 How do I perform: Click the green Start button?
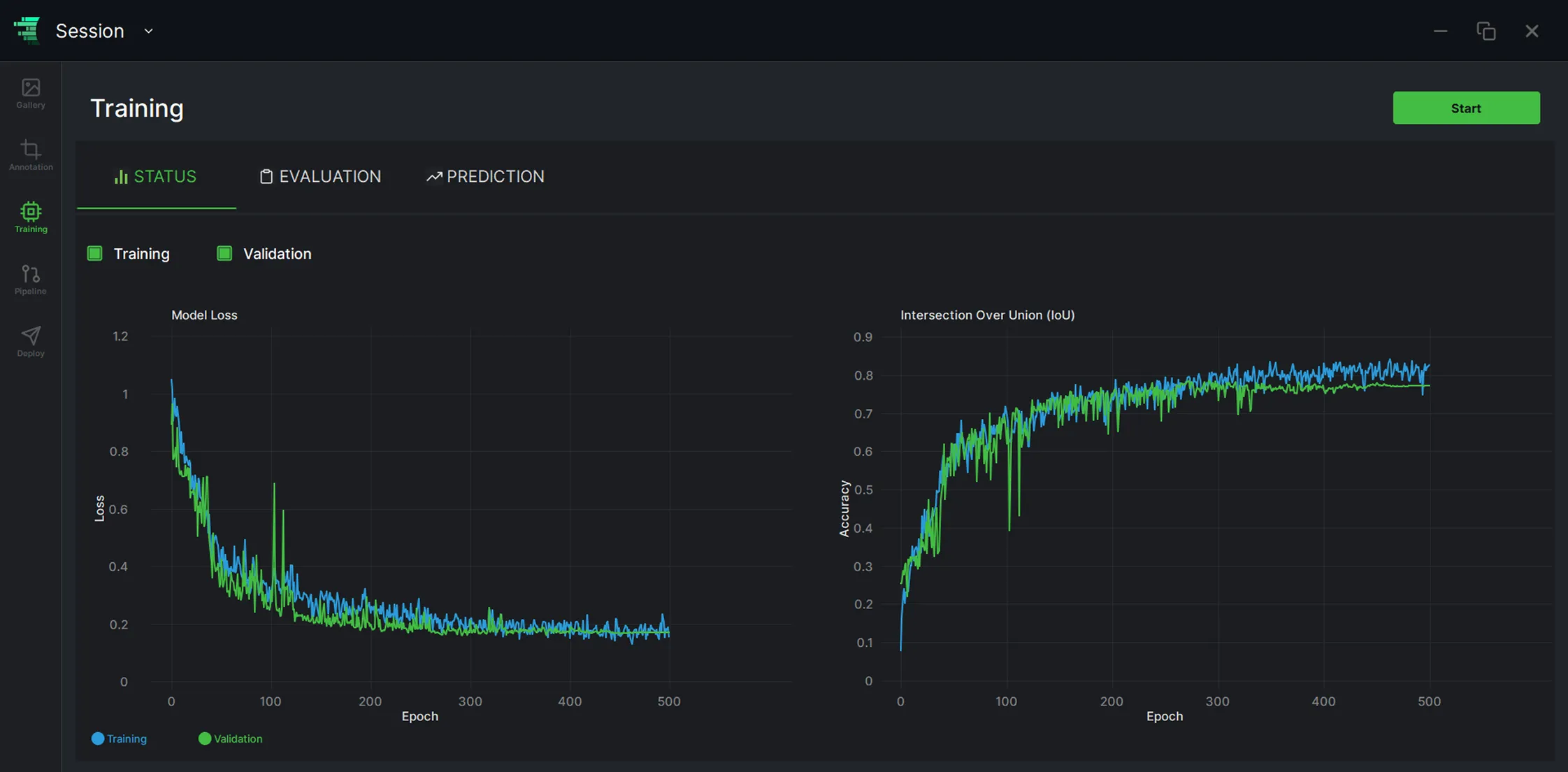[x=1466, y=108]
